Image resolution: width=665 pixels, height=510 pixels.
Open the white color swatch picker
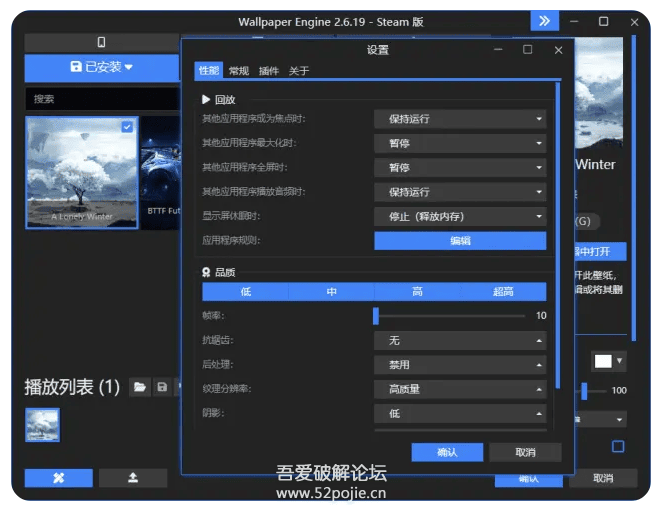click(603, 361)
